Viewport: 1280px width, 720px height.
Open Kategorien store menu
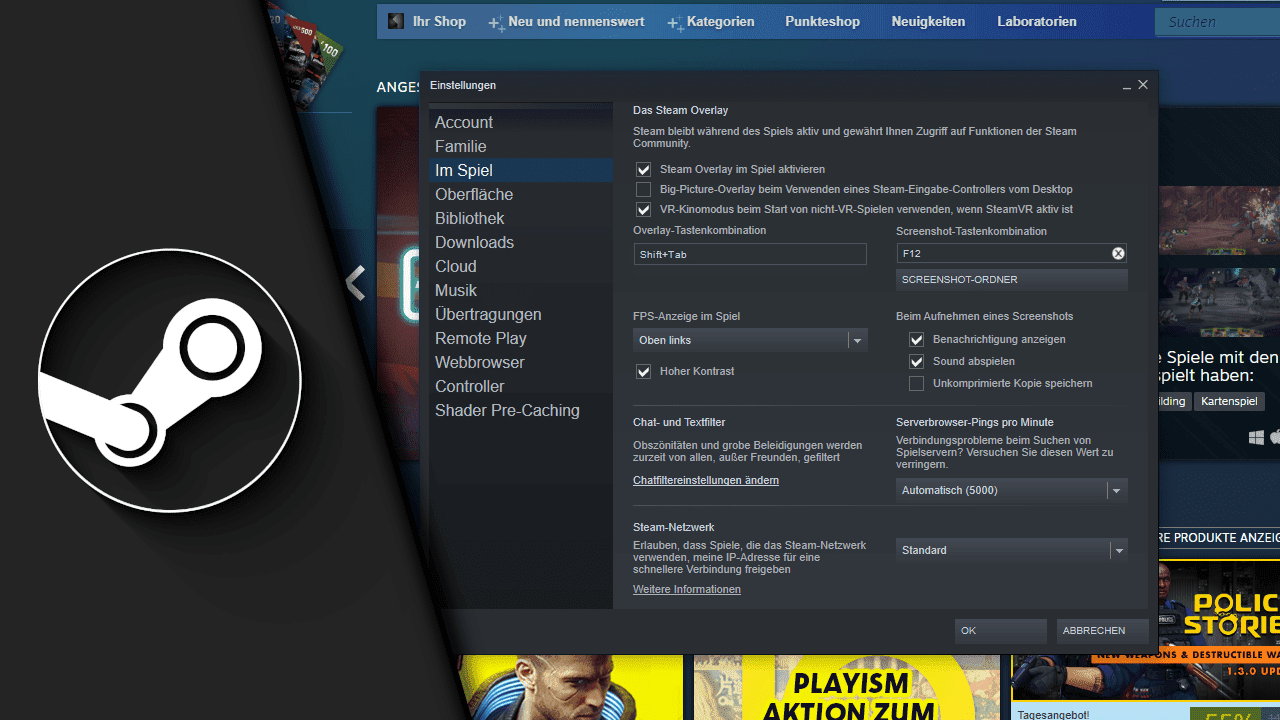click(721, 21)
